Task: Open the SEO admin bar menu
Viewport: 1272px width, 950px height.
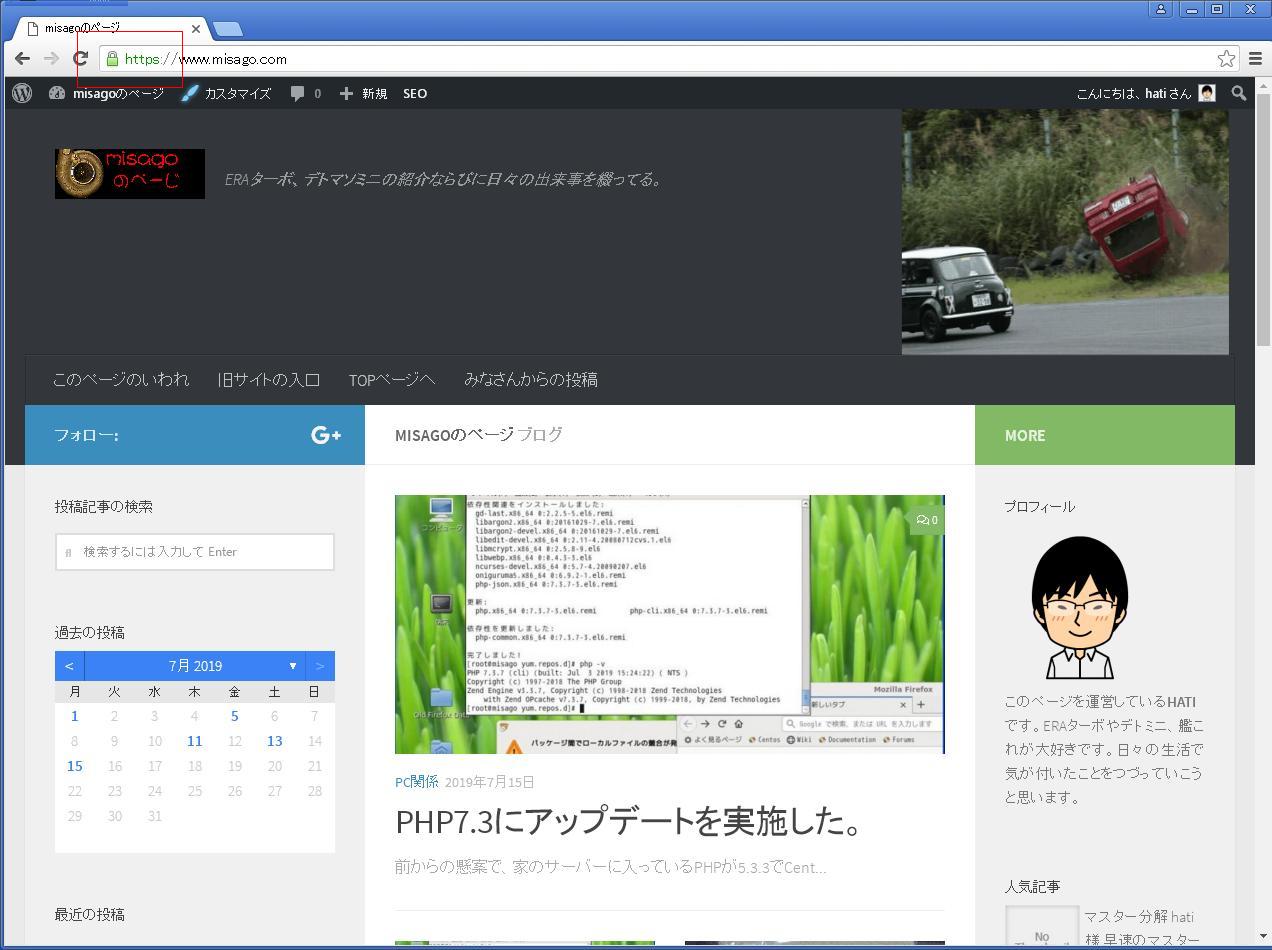Action: click(415, 93)
